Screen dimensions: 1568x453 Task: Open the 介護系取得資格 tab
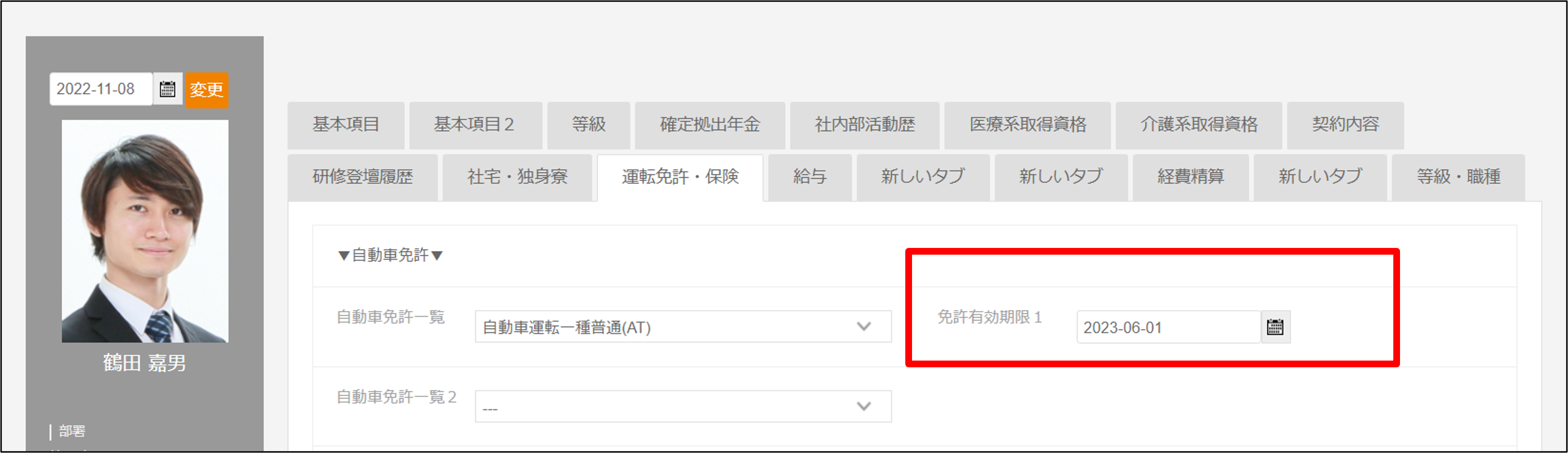1198,125
